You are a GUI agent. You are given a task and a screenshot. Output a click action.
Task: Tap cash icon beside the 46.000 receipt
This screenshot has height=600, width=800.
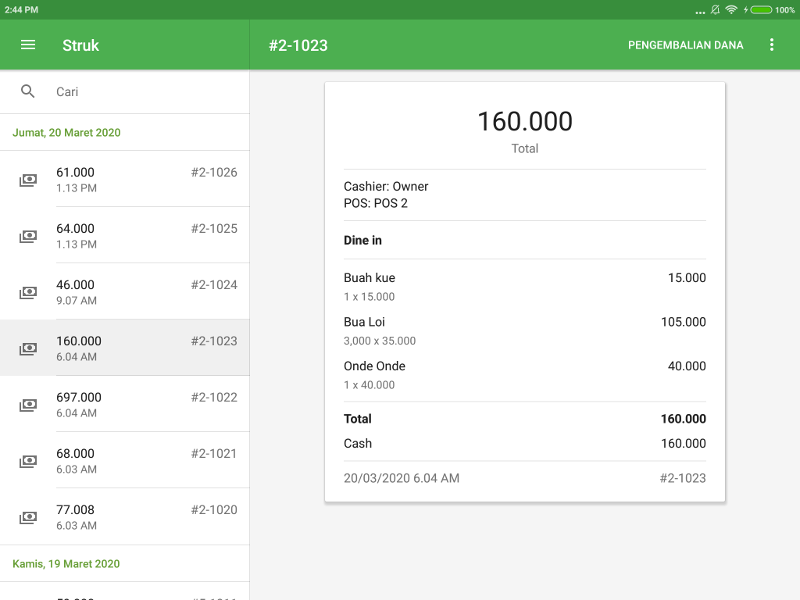tap(28, 293)
